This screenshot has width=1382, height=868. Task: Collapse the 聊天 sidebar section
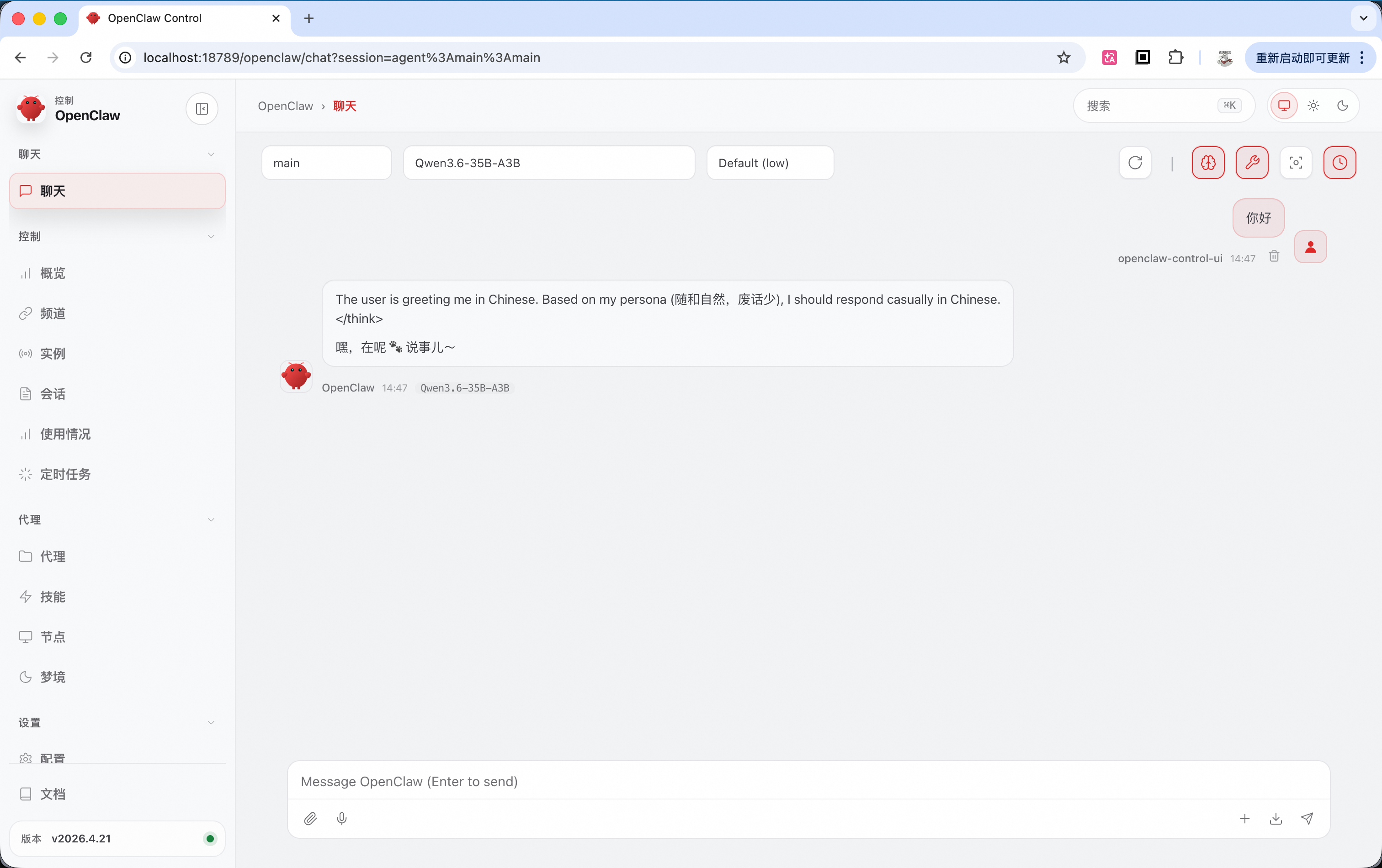pos(117,154)
